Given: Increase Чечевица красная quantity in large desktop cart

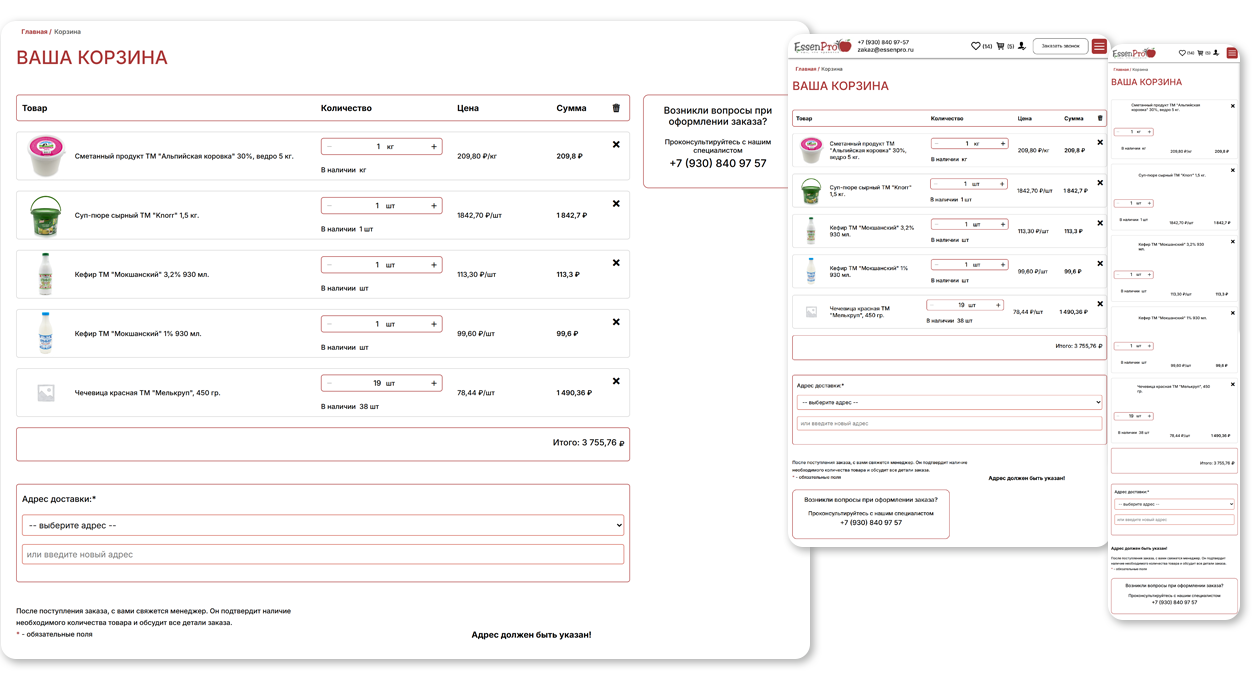Looking at the screenshot, I should pyautogui.click(x=434, y=383).
